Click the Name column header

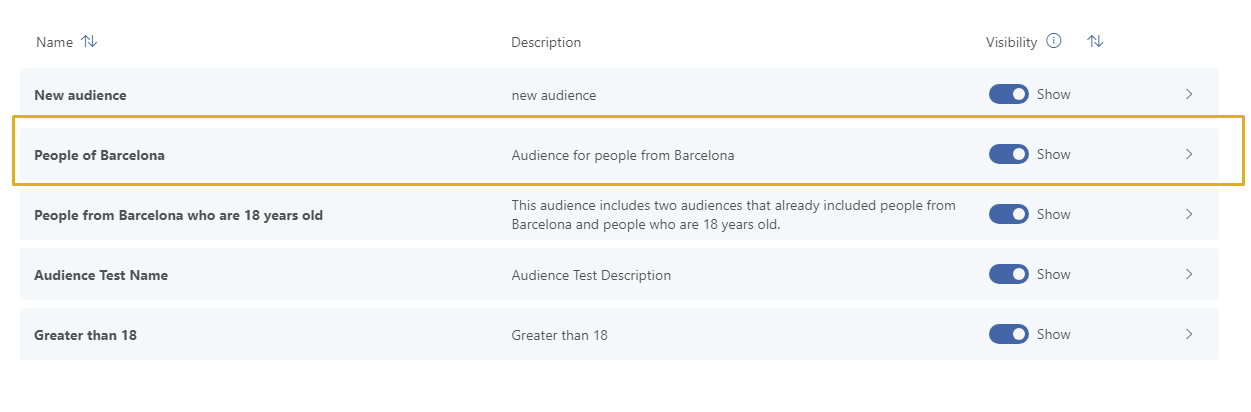coord(54,42)
